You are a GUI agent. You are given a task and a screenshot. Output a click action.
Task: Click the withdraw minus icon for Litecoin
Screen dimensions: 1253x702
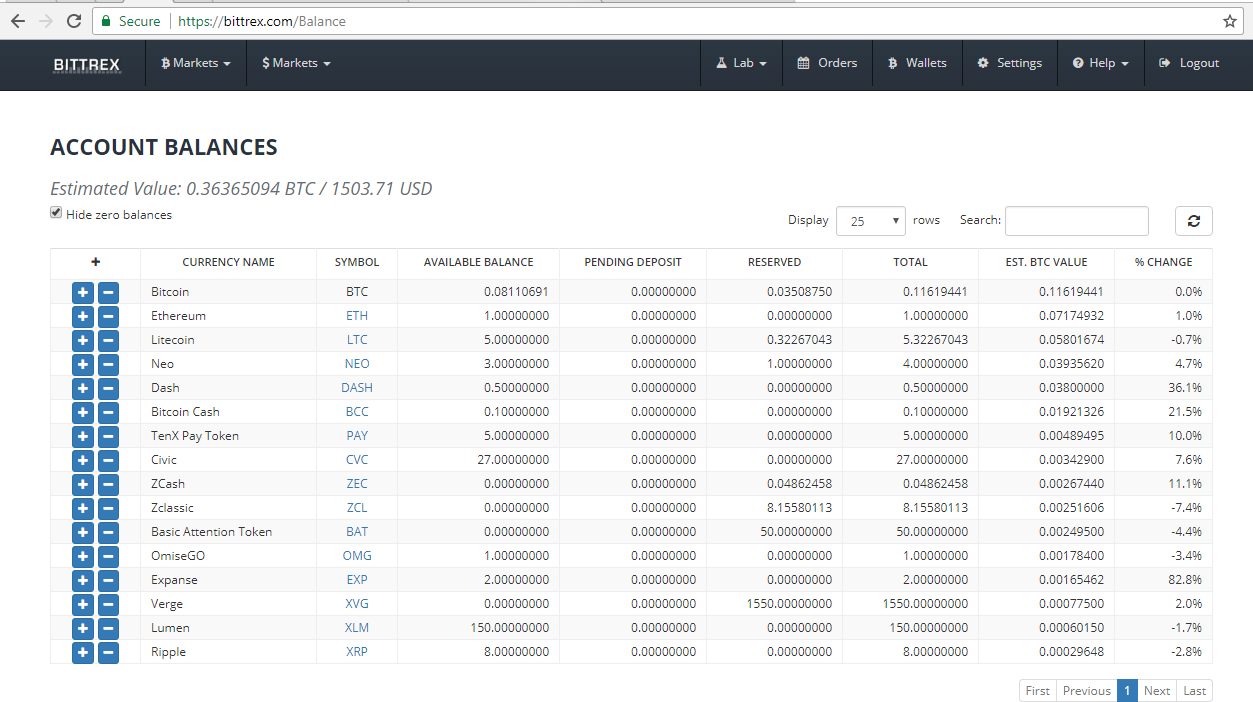pyautogui.click(x=108, y=340)
